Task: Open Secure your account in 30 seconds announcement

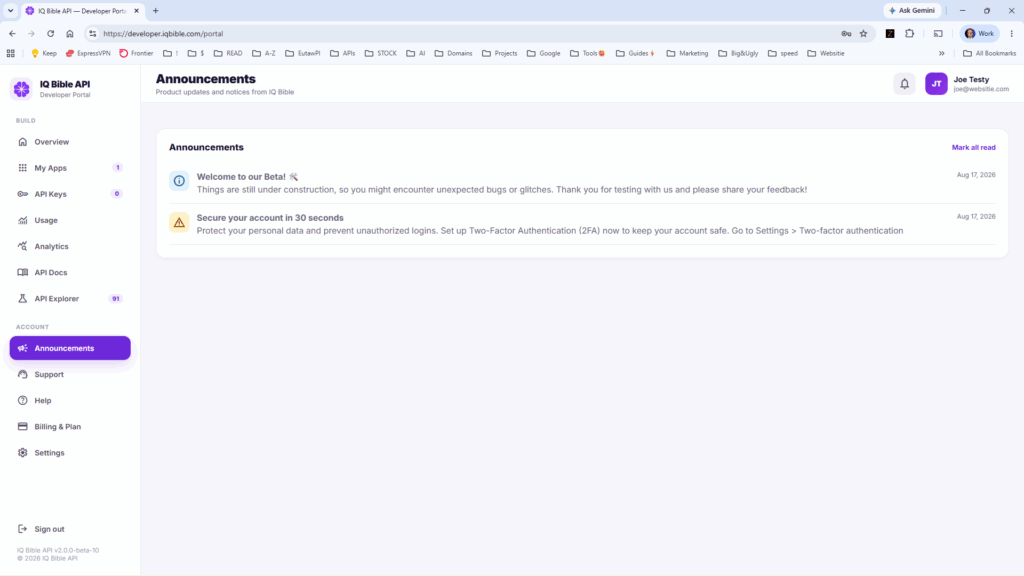Action: [x=582, y=224]
